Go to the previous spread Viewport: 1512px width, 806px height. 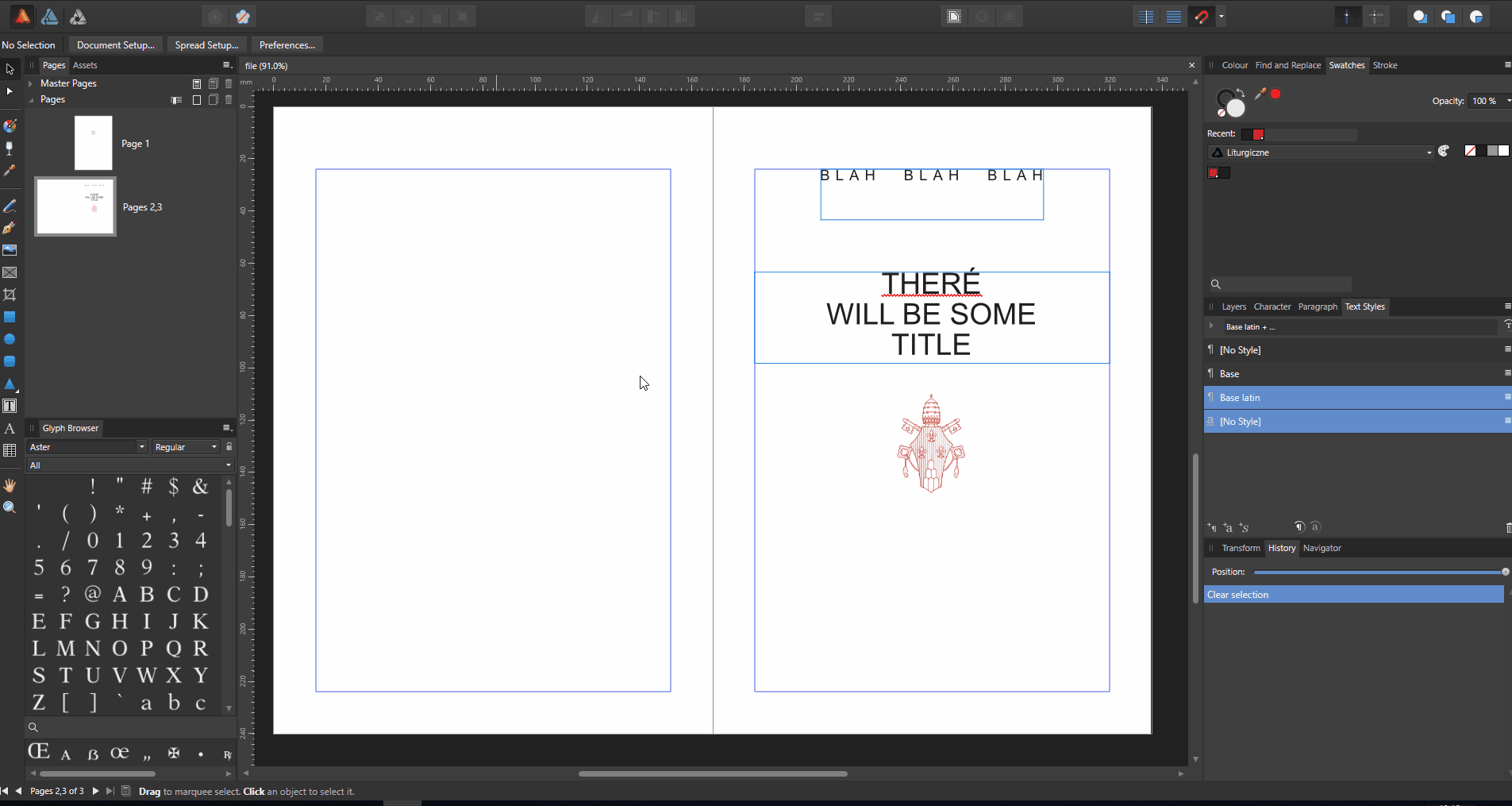tap(19, 791)
